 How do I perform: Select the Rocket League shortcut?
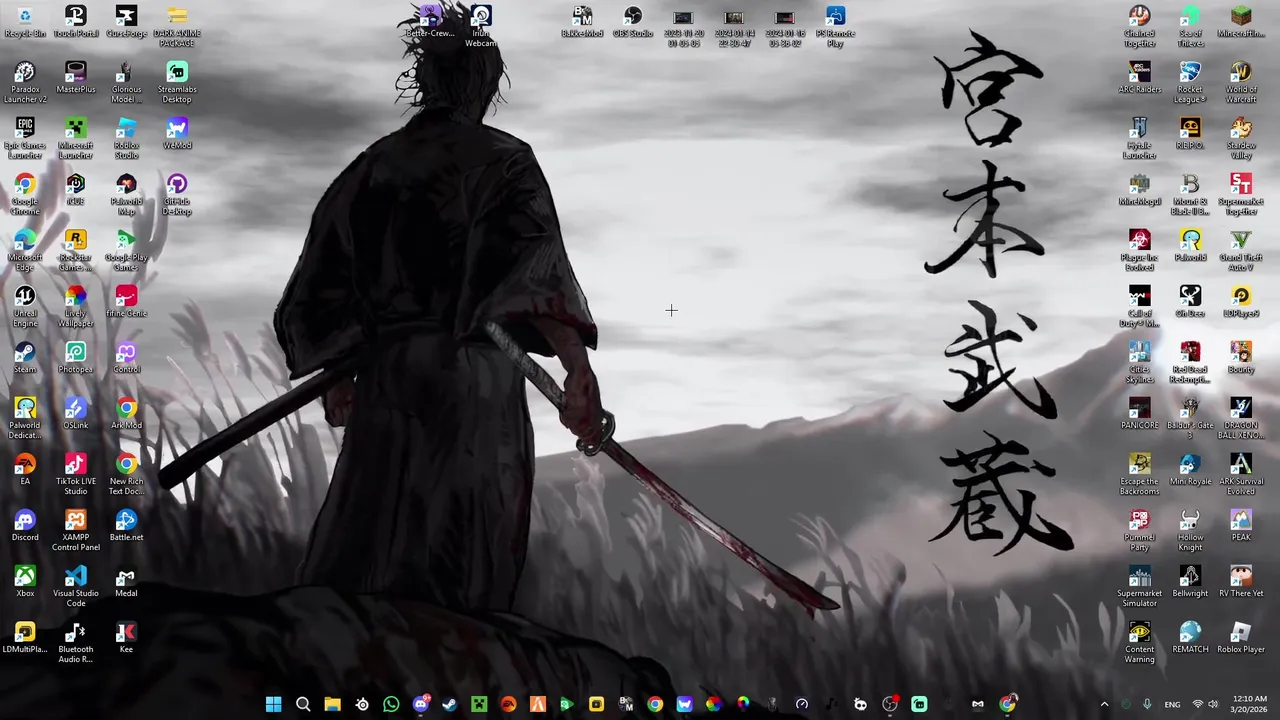coord(1190,83)
